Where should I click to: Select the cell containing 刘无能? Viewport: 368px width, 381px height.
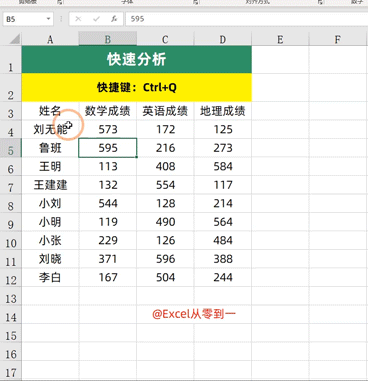tap(50, 129)
